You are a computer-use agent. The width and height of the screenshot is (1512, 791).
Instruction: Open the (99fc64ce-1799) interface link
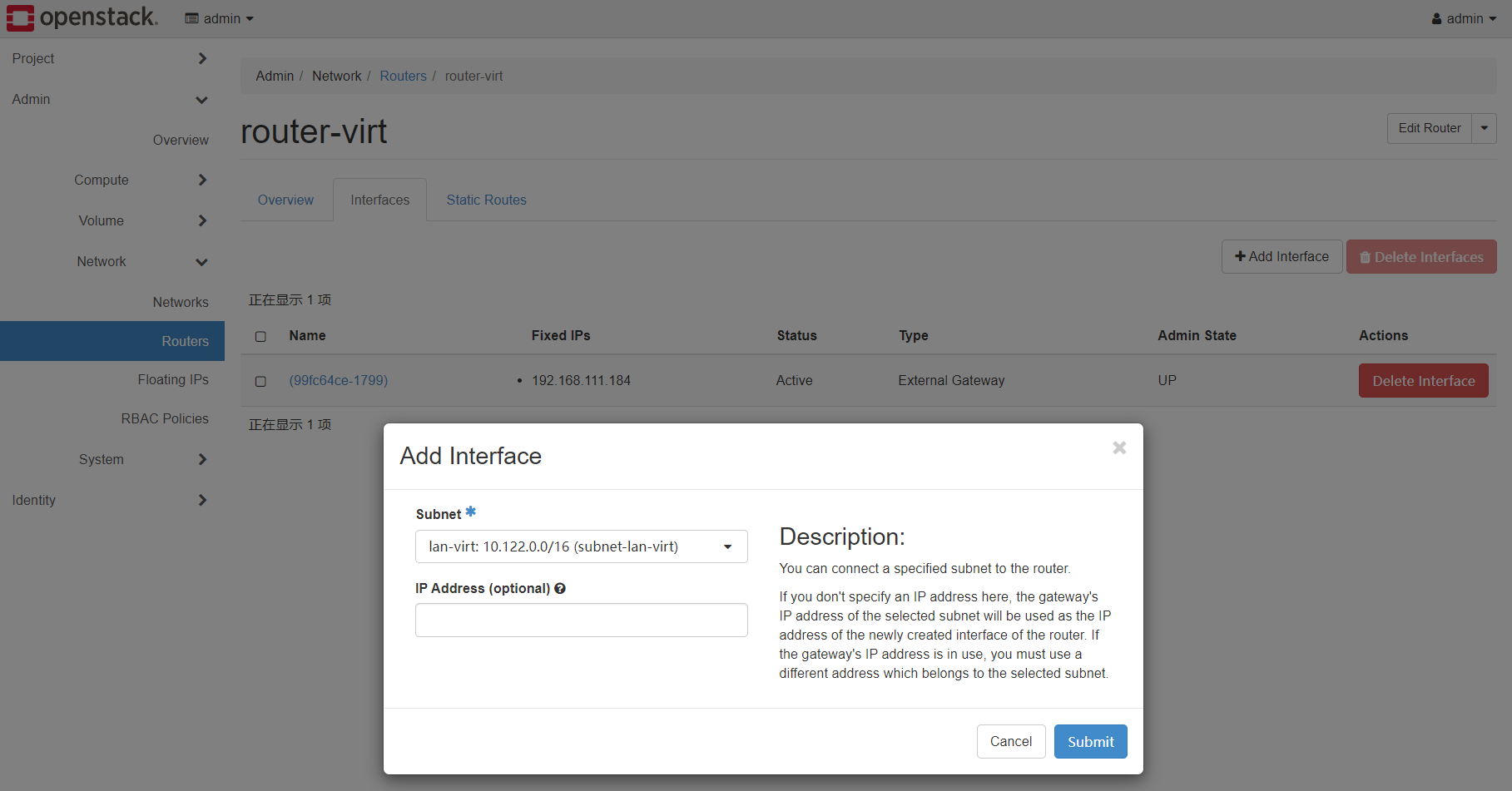(x=339, y=381)
